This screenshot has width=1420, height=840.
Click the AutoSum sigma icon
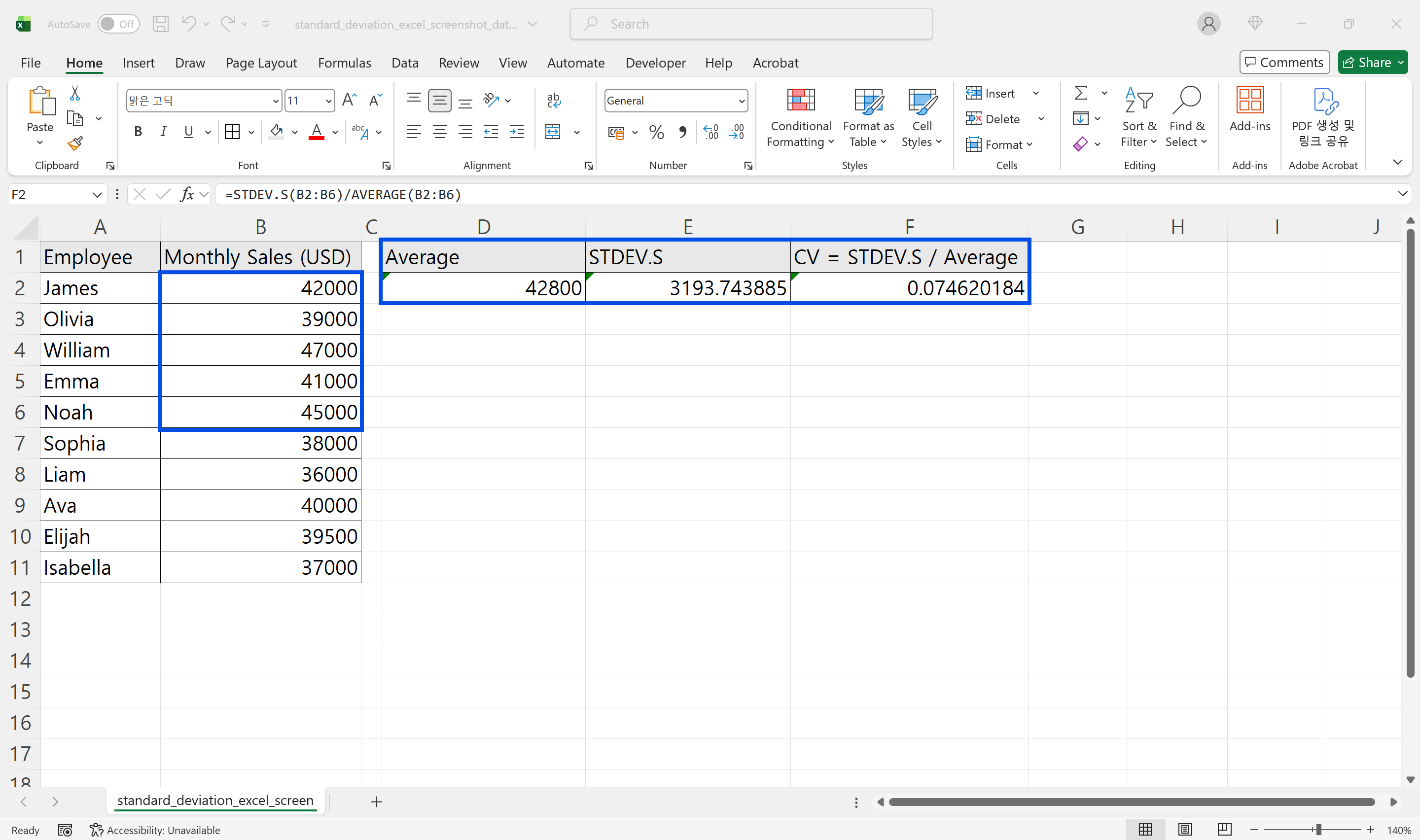coord(1080,93)
